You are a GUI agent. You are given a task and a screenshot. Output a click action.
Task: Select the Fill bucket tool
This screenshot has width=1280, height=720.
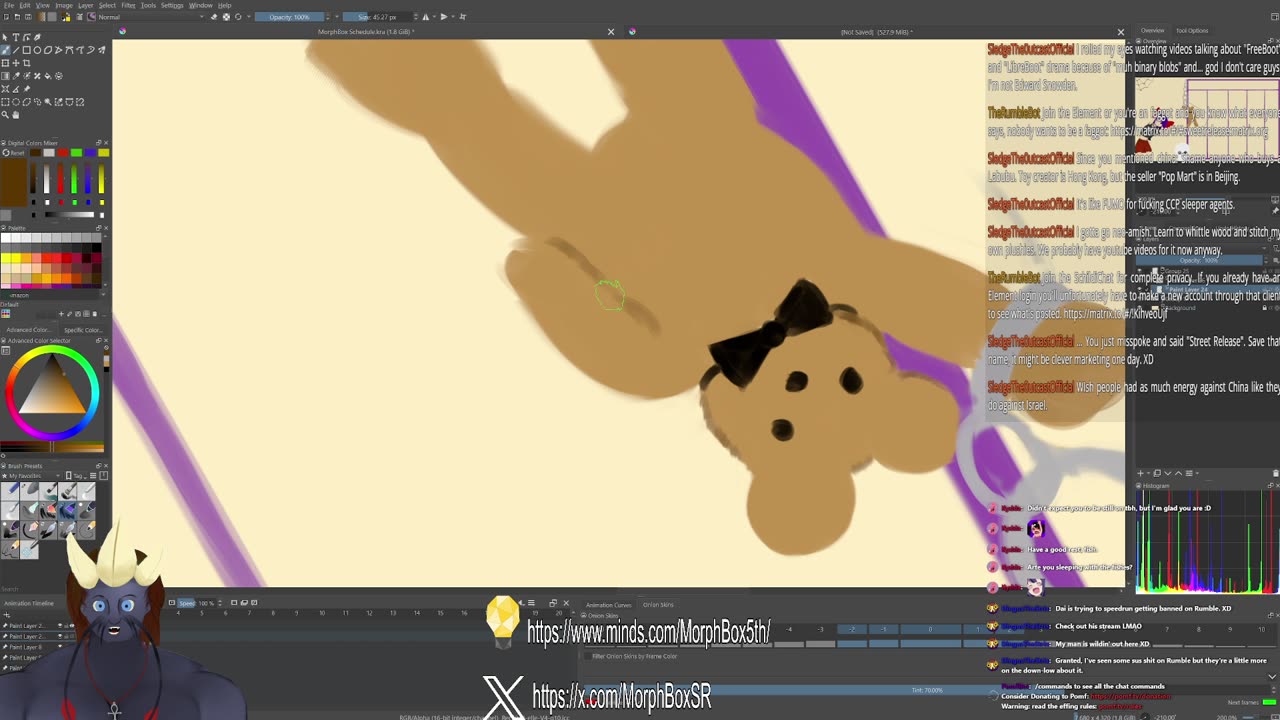click(48, 76)
